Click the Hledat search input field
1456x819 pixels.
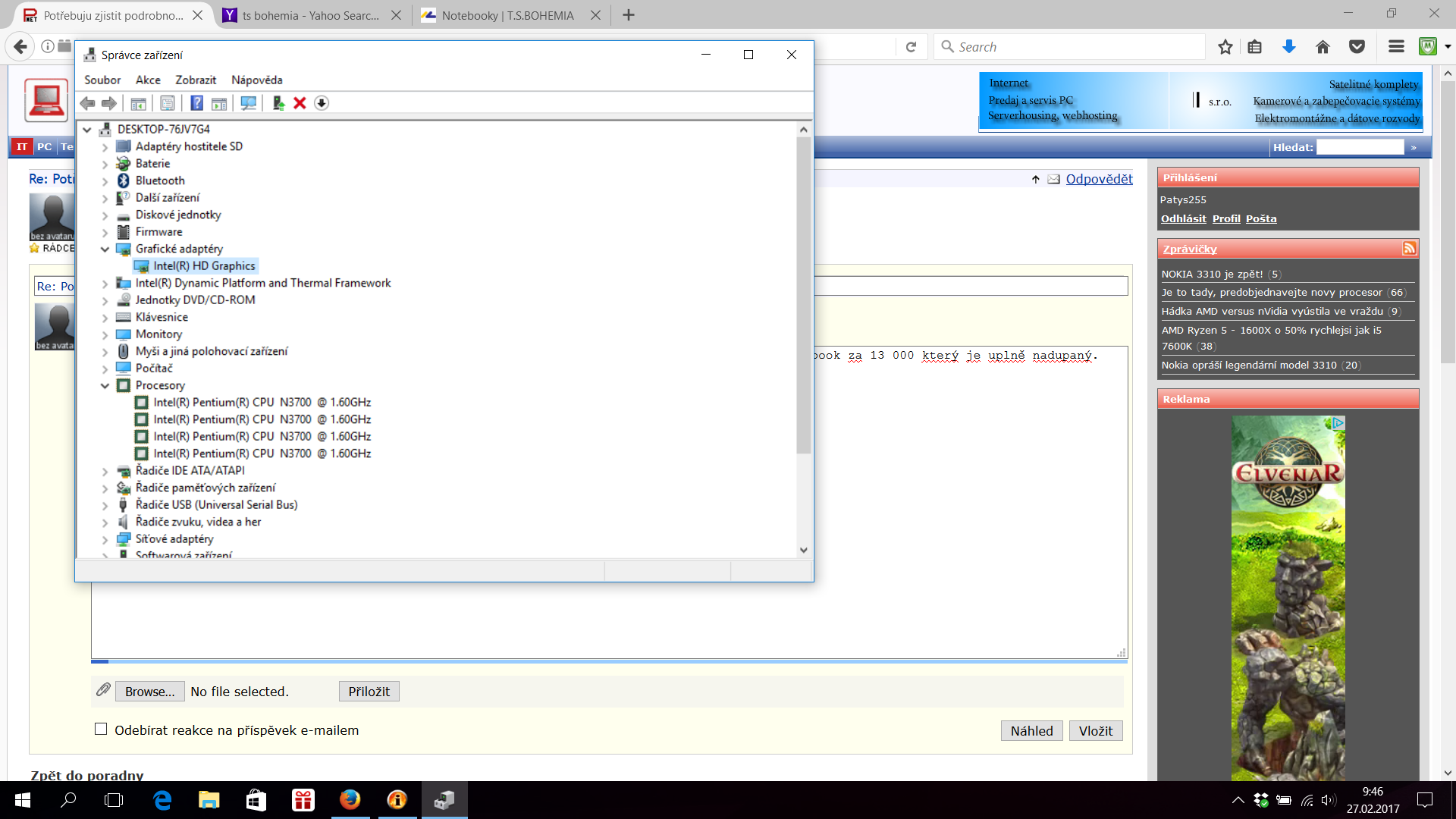click(x=1360, y=147)
